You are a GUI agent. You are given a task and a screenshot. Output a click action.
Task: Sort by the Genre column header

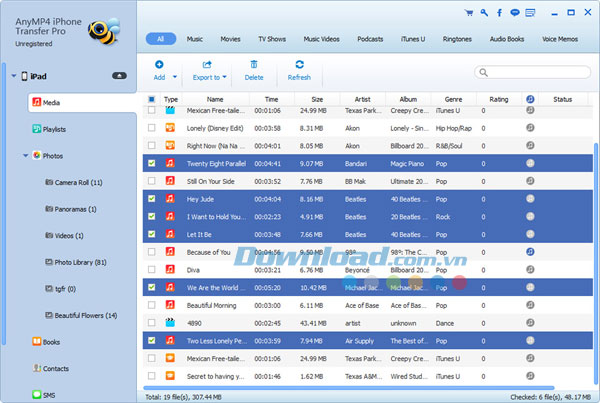click(x=453, y=99)
